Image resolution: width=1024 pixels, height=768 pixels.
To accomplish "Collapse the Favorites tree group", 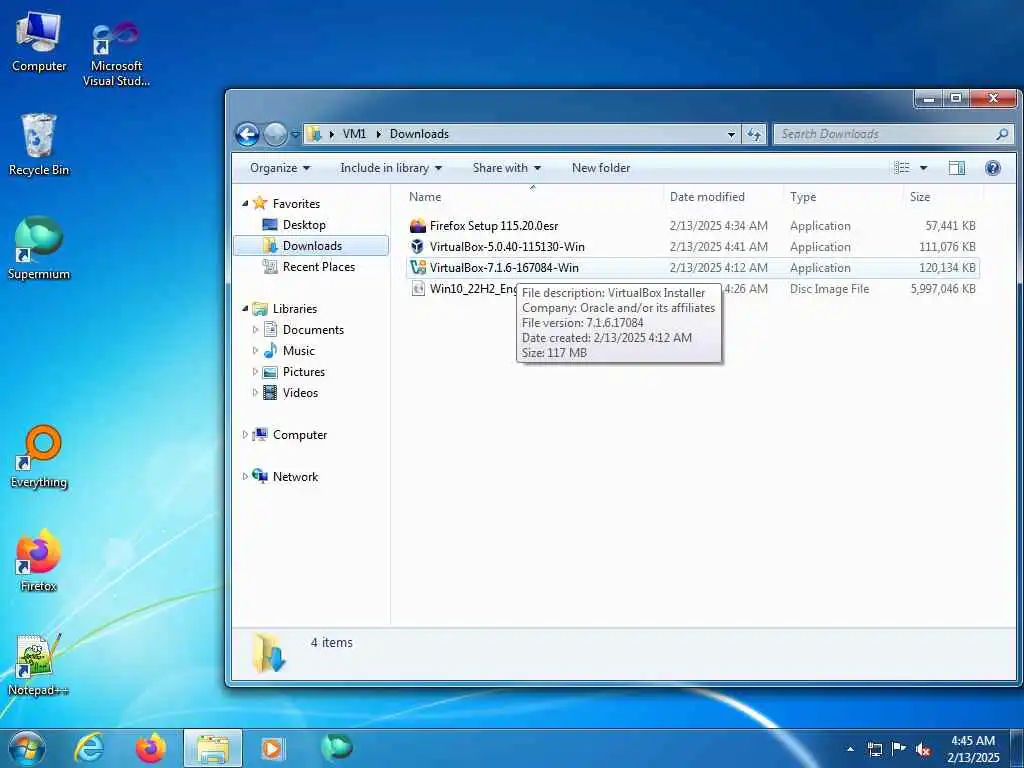I will (x=246, y=204).
